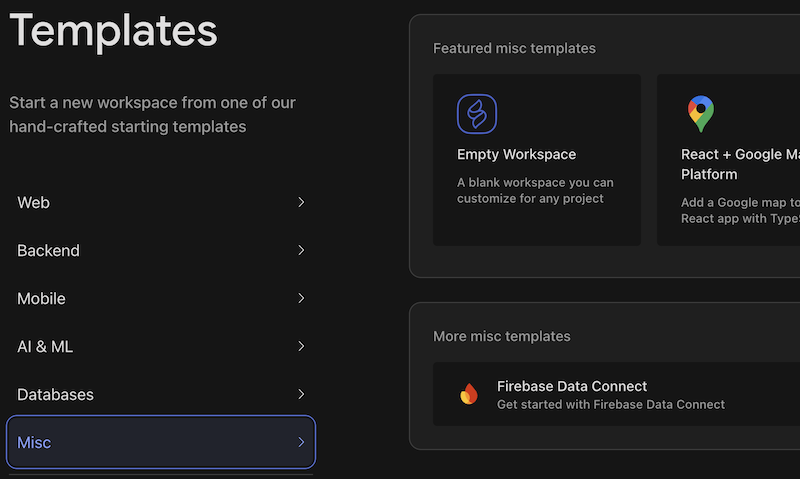Click the Templates page title

pyautogui.click(x=113, y=31)
